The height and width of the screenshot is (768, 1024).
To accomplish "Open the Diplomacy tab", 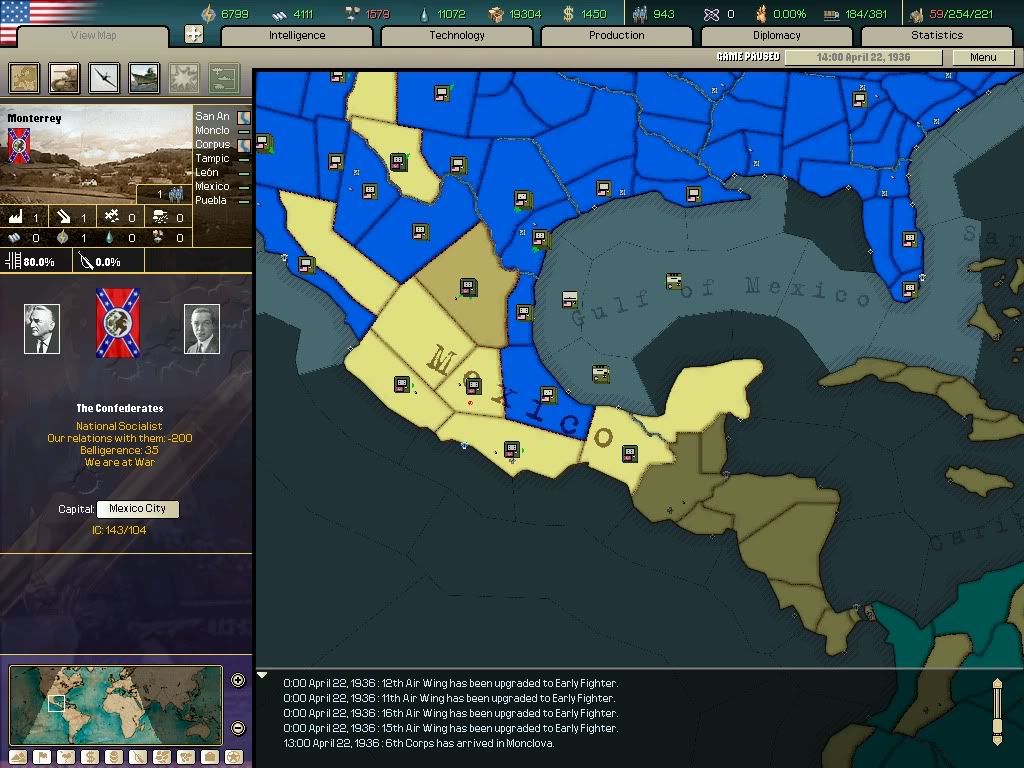I will click(776, 35).
